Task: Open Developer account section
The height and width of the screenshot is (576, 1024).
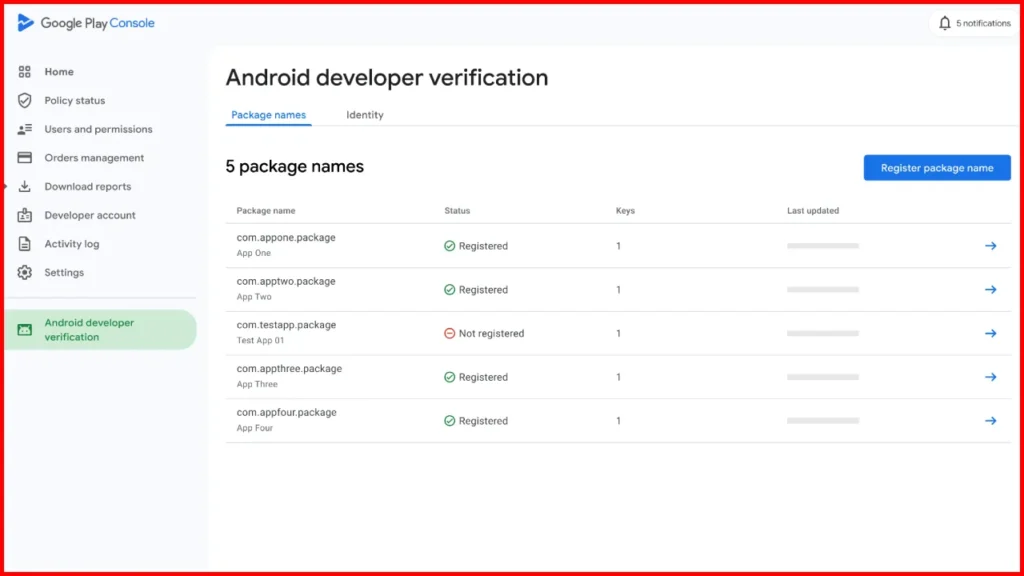Action: tap(90, 216)
